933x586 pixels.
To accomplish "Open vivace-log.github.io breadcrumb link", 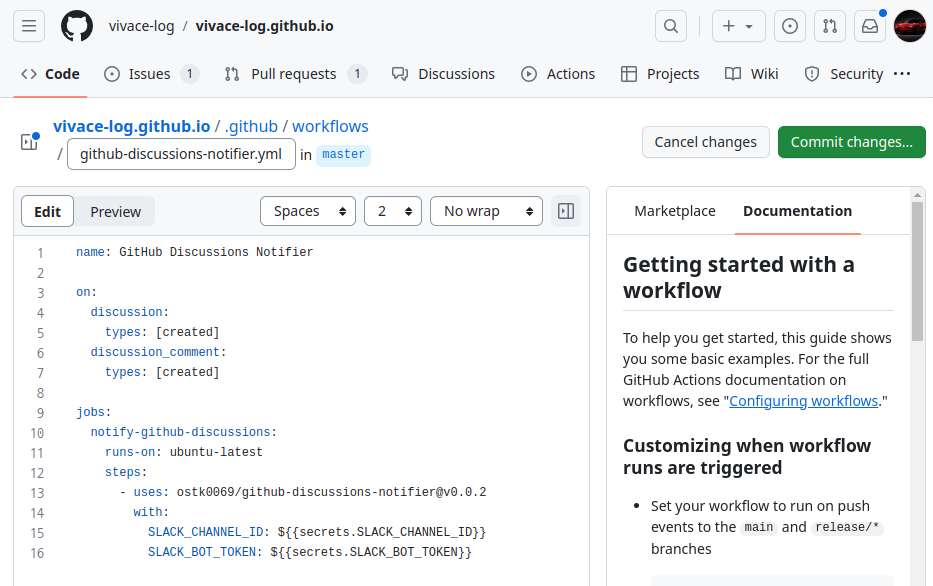I will 132,126.
